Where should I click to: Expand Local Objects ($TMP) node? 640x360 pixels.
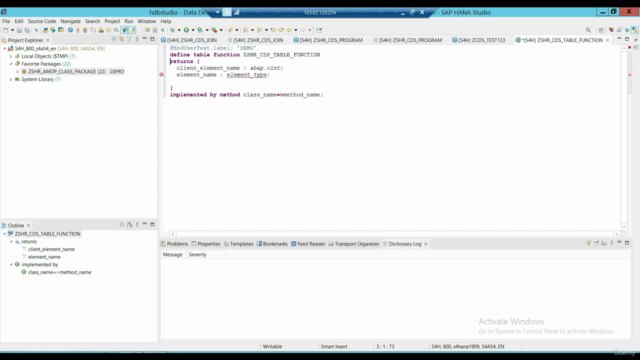pyautogui.click(x=11, y=56)
